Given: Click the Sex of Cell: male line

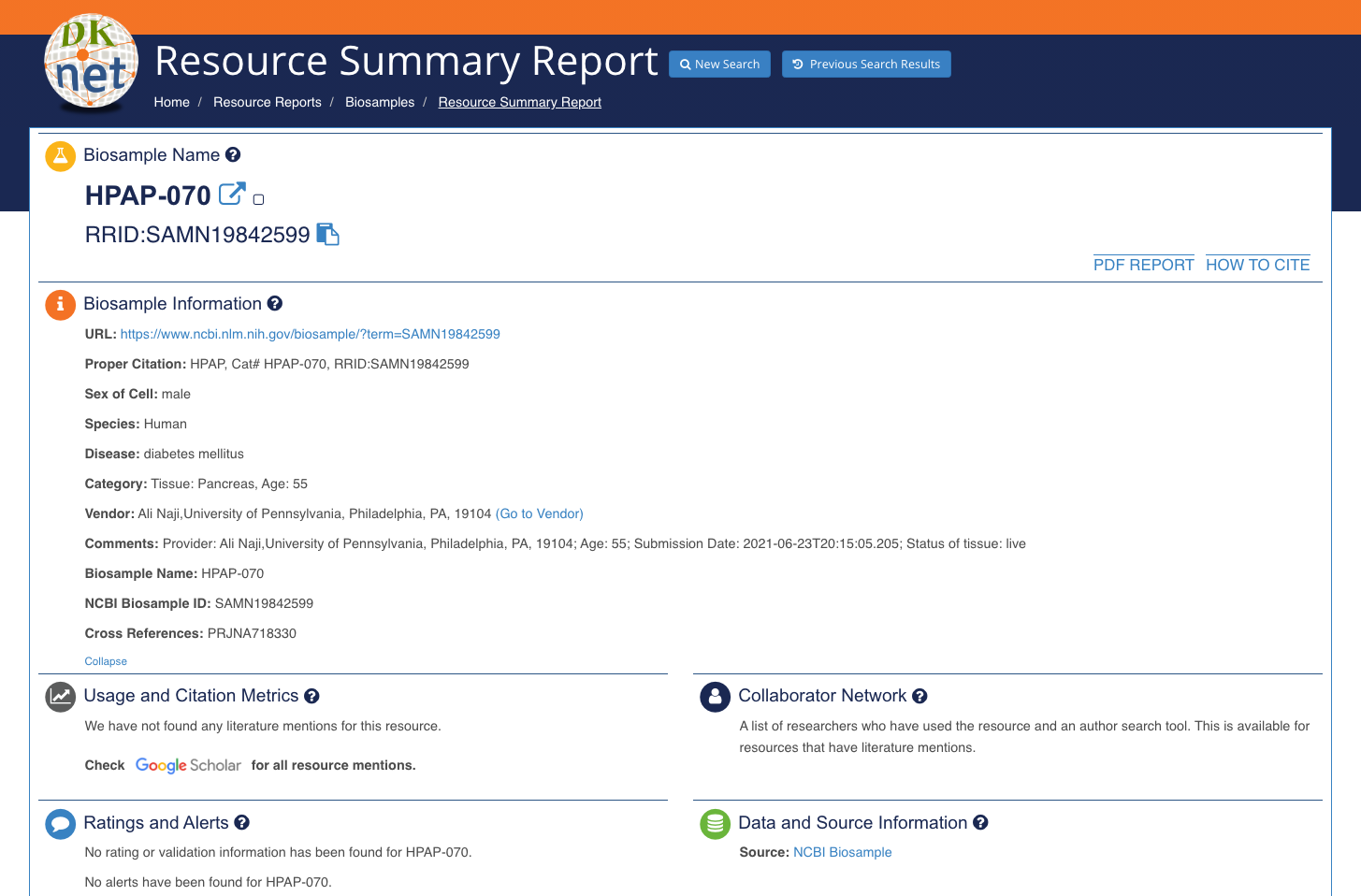Looking at the screenshot, I should pos(138,394).
